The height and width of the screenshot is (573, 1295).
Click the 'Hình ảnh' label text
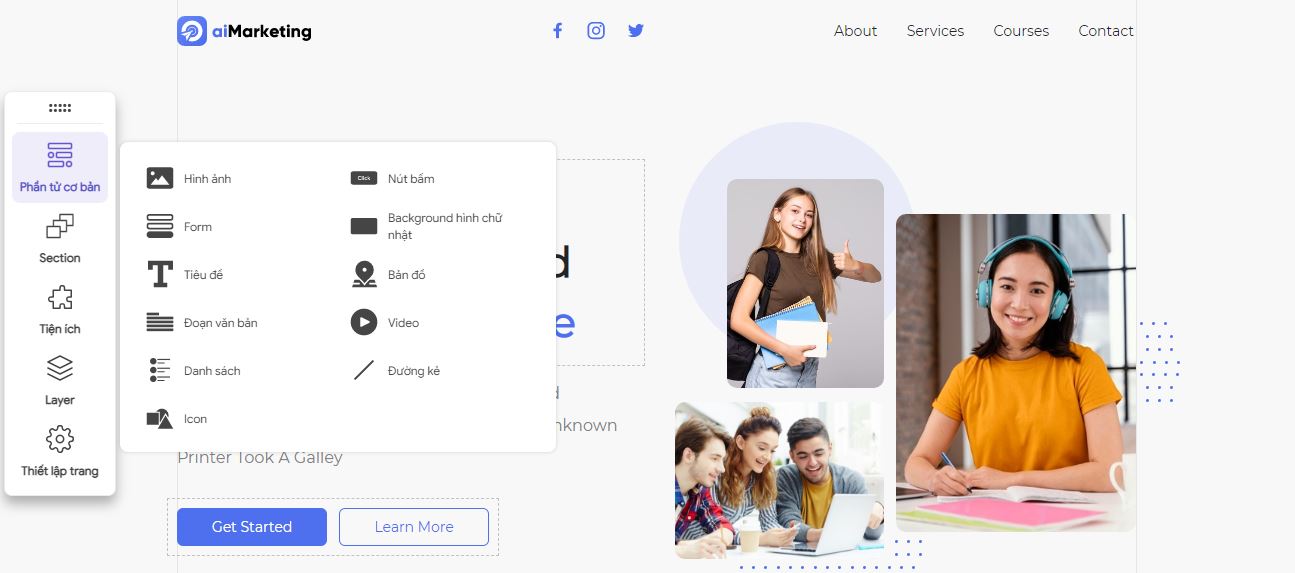(x=207, y=179)
